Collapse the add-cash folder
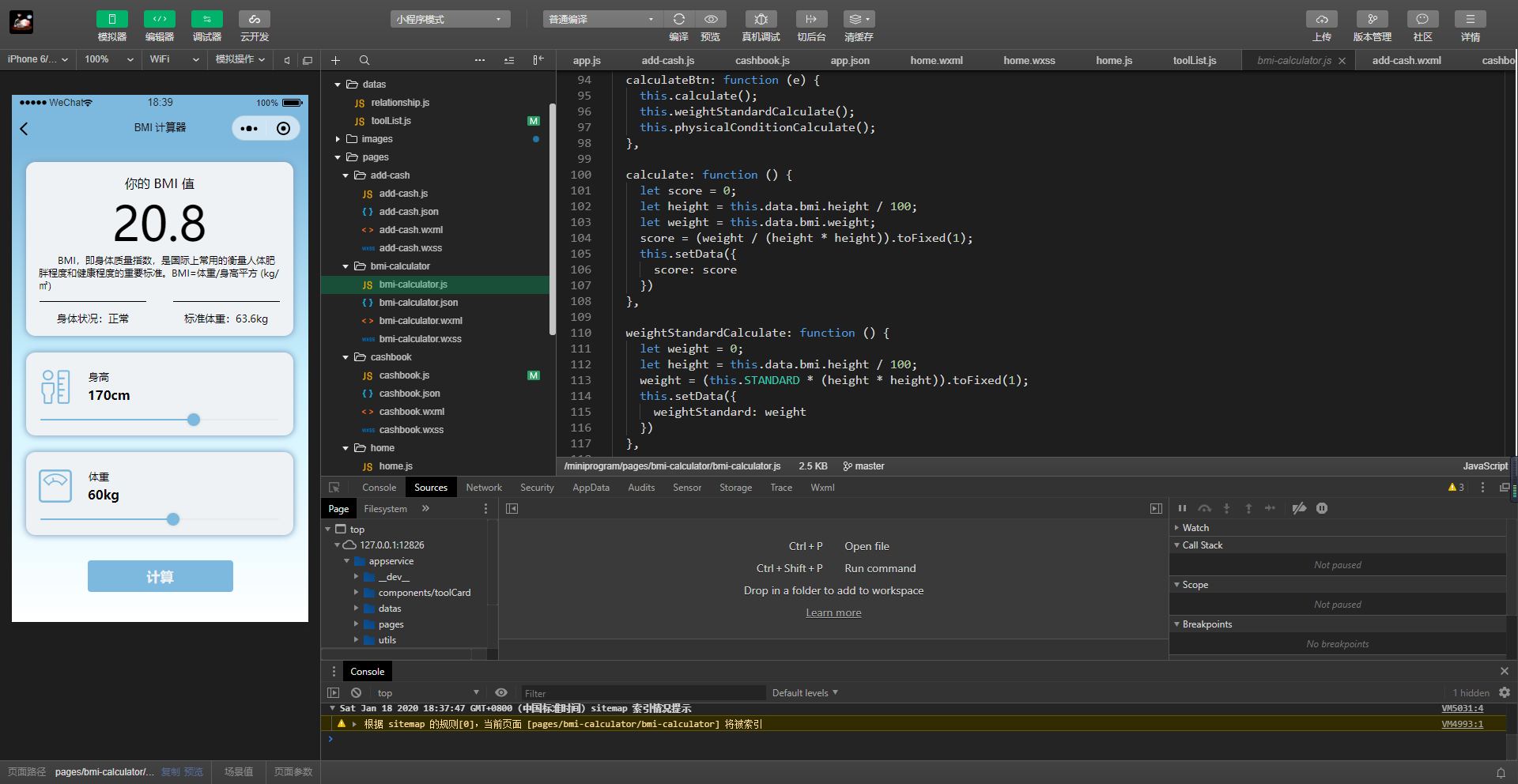 tap(346, 175)
